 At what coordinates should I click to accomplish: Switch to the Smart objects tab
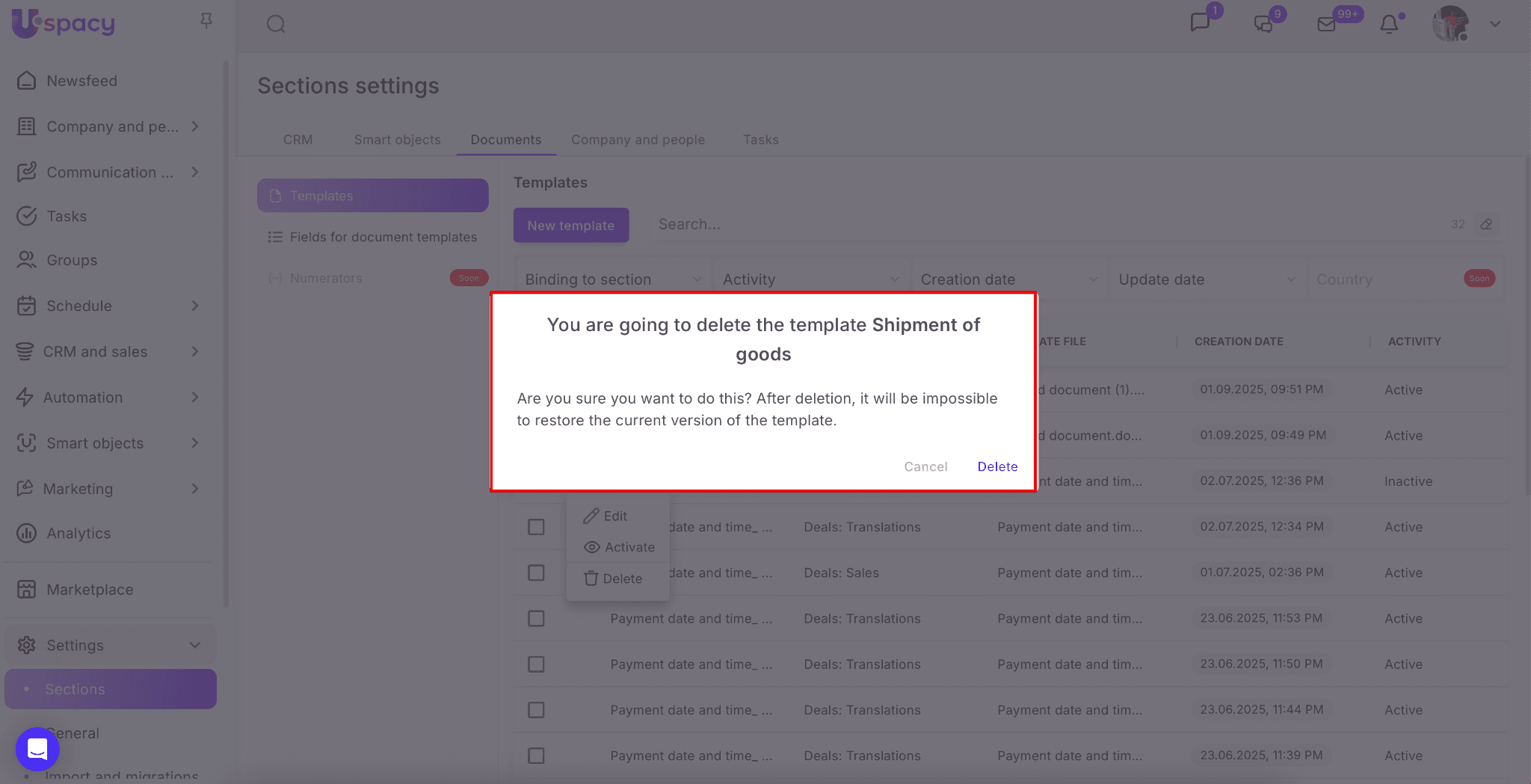point(397,140)
